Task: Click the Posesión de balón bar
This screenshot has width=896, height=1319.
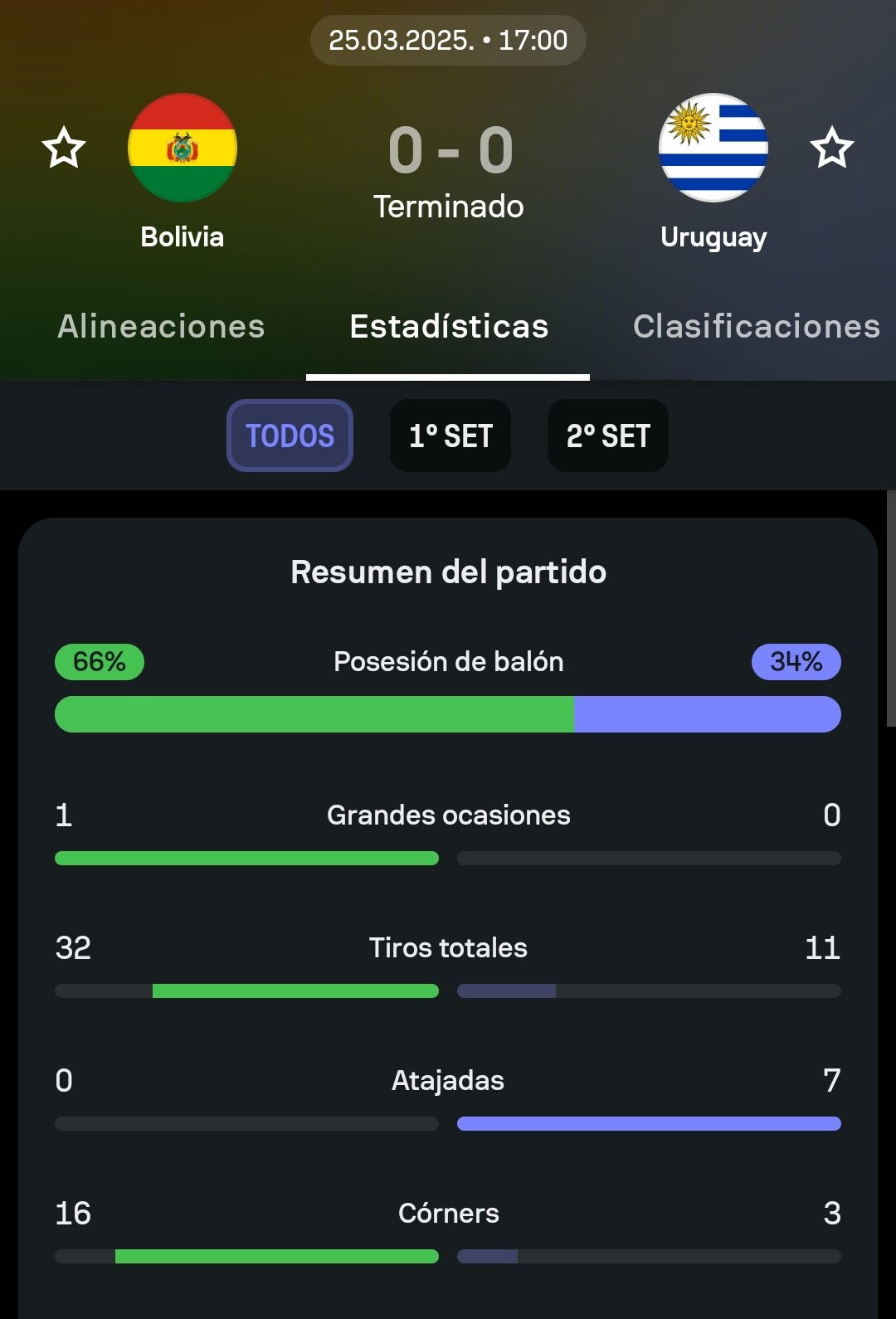Action: coord(448,714)
